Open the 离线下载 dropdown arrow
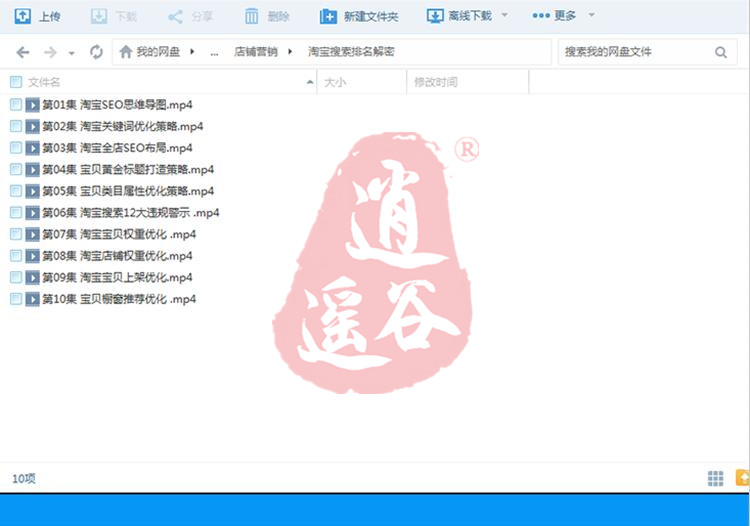 pyautogui.click(x=505, y=15)
